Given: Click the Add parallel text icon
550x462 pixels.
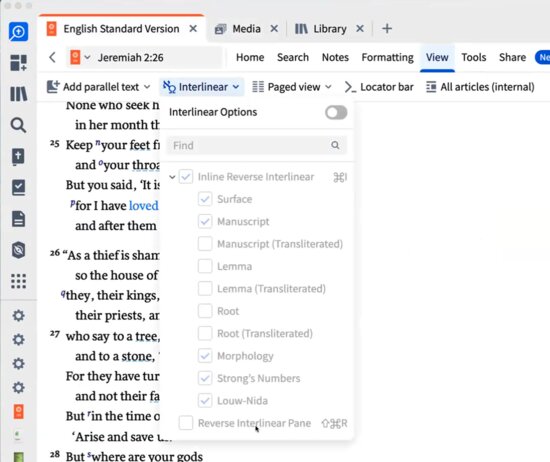Looking at the screenshot, I should (53, 87).
